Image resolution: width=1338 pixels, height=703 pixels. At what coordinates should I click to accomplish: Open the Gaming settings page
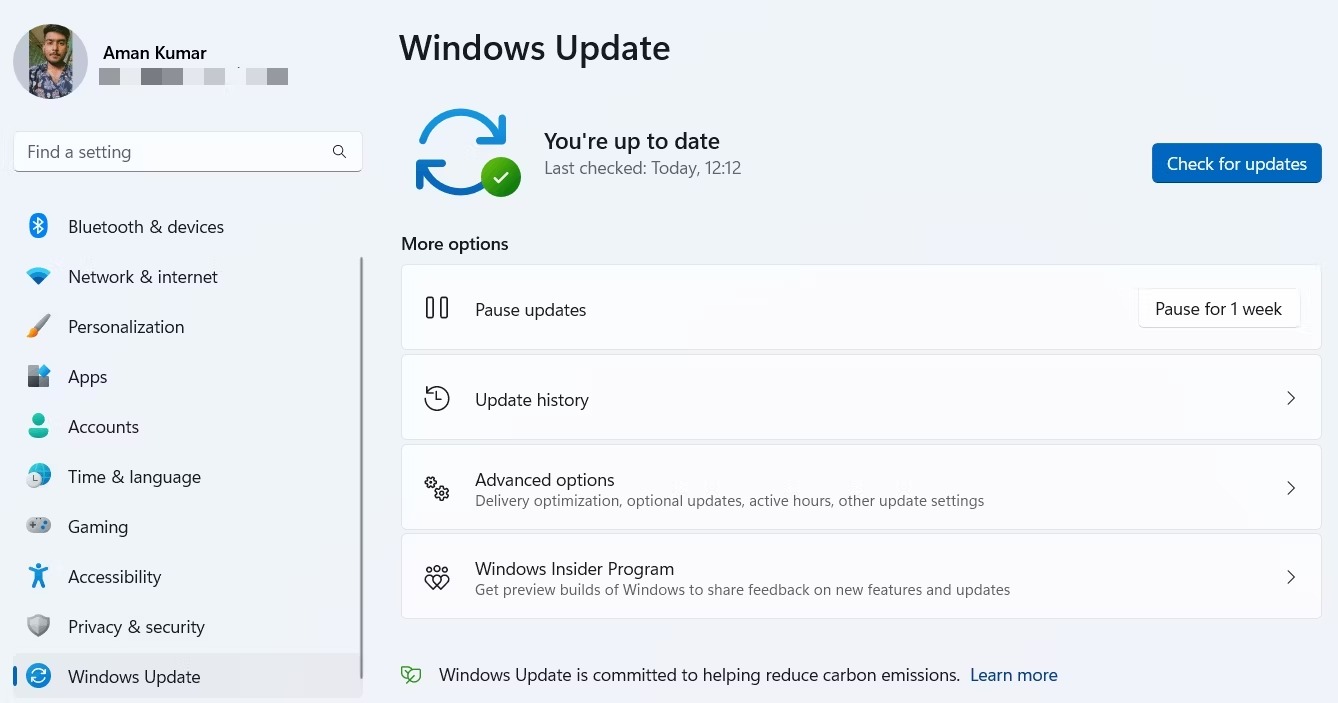coord(187,527)
